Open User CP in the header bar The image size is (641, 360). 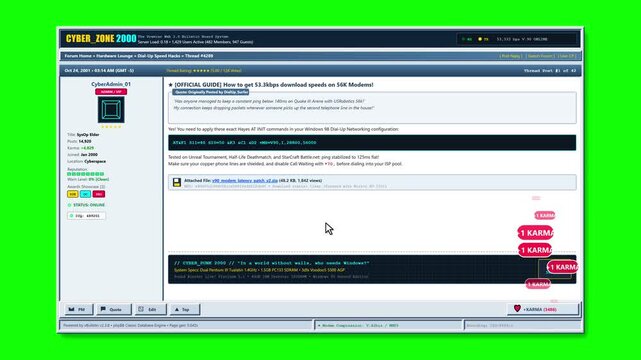[x=566, y=56]
